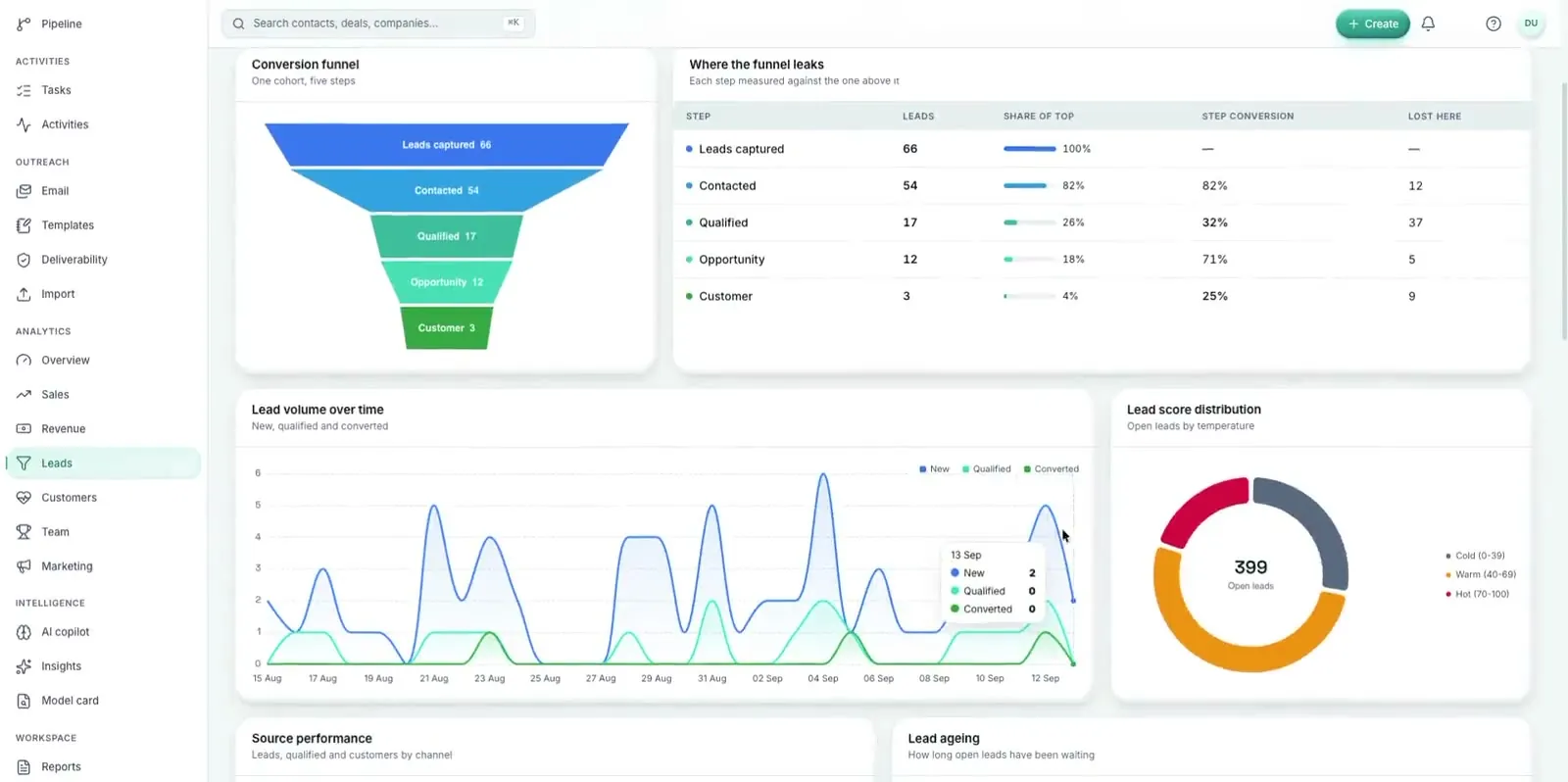
Task: Click the Tasks checklist icon
Action: click(x=24, y=90)
